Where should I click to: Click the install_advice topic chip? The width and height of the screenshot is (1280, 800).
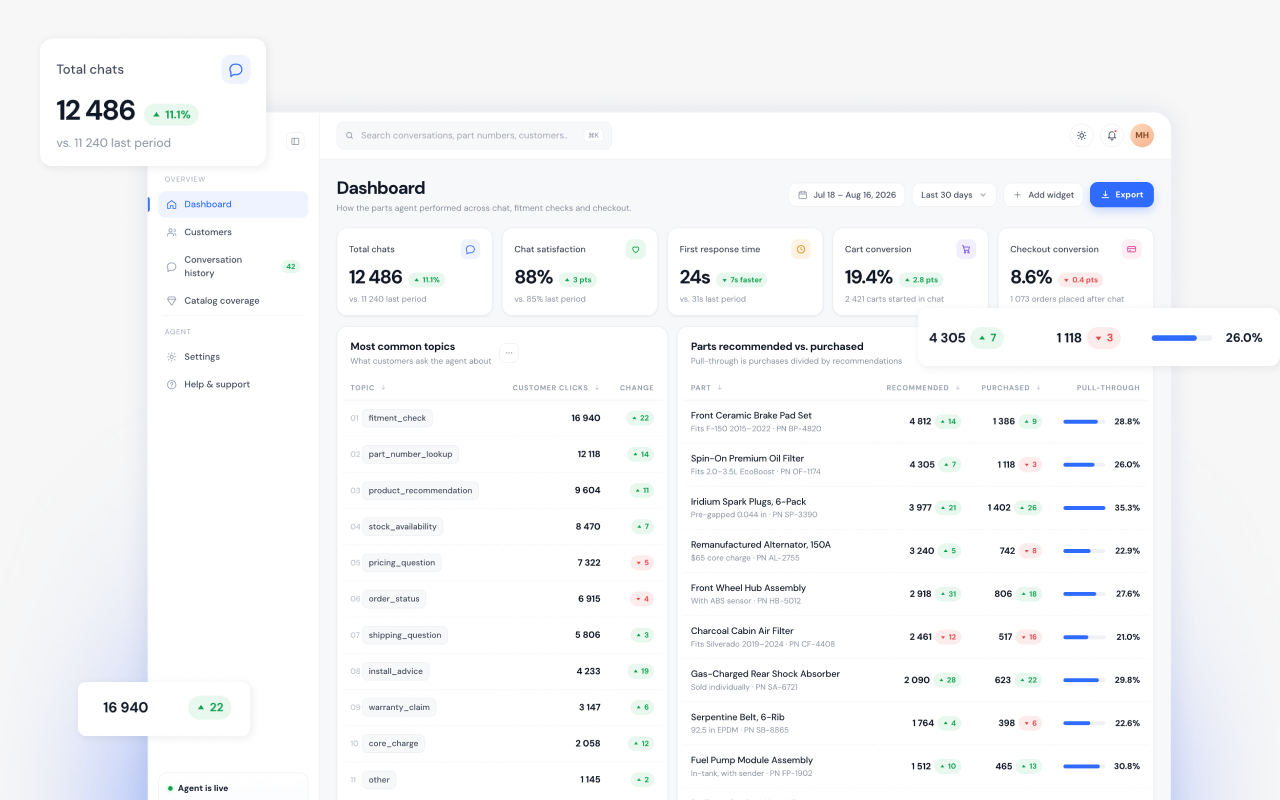[x=395, y=671]
